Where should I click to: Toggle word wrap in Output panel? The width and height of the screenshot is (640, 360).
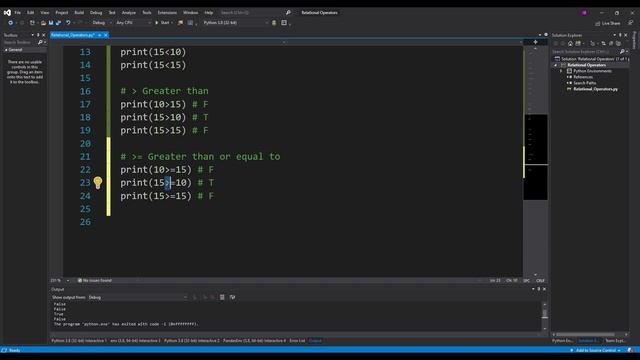232,298
